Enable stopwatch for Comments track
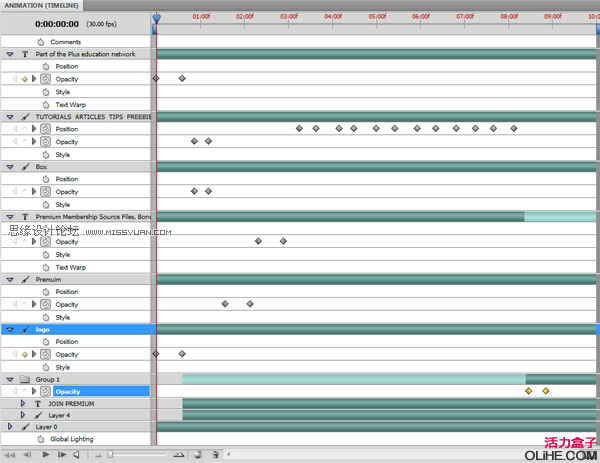The image size is (600, 463). [x=41, y=42]
